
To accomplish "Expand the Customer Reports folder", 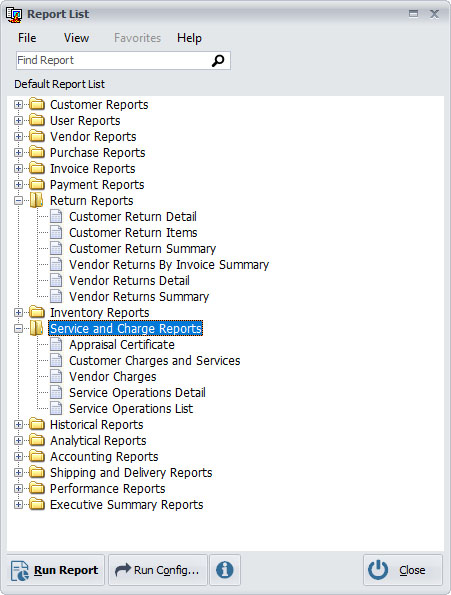I will click(18, 104).
